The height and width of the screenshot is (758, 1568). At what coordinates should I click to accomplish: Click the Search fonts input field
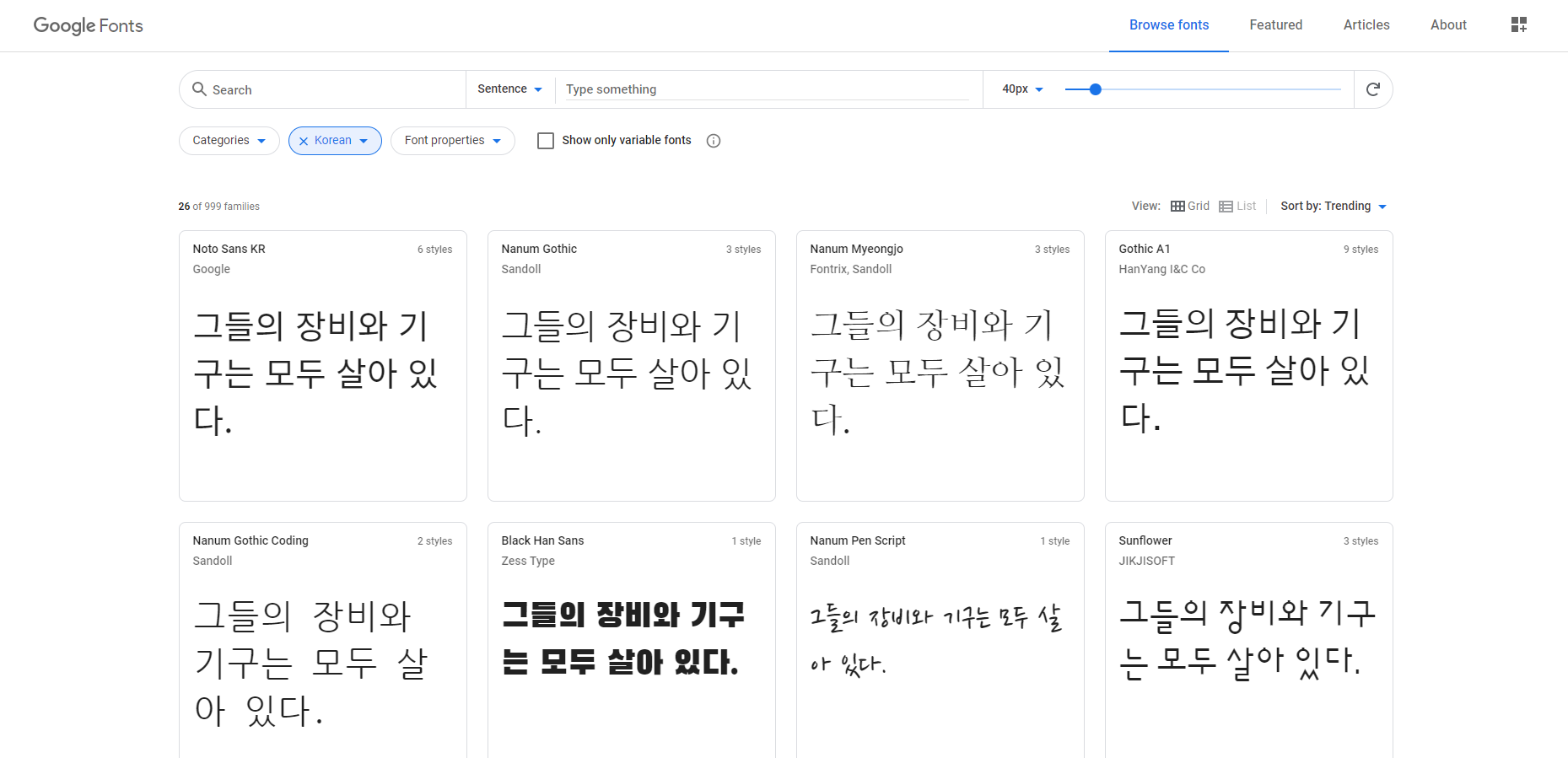tap(333, 89)
